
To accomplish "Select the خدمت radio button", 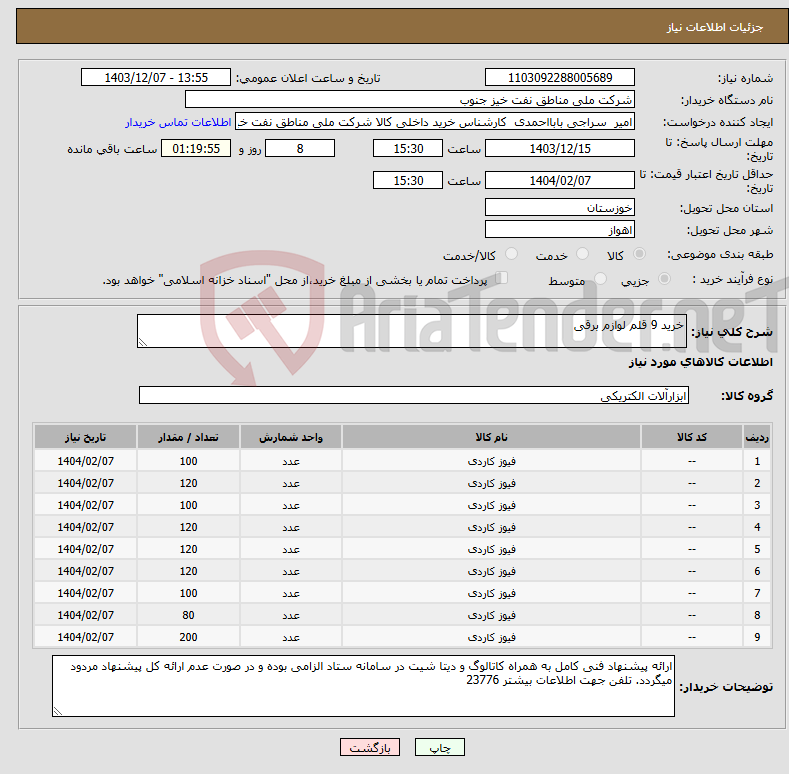I will click(x=582, y=254).
